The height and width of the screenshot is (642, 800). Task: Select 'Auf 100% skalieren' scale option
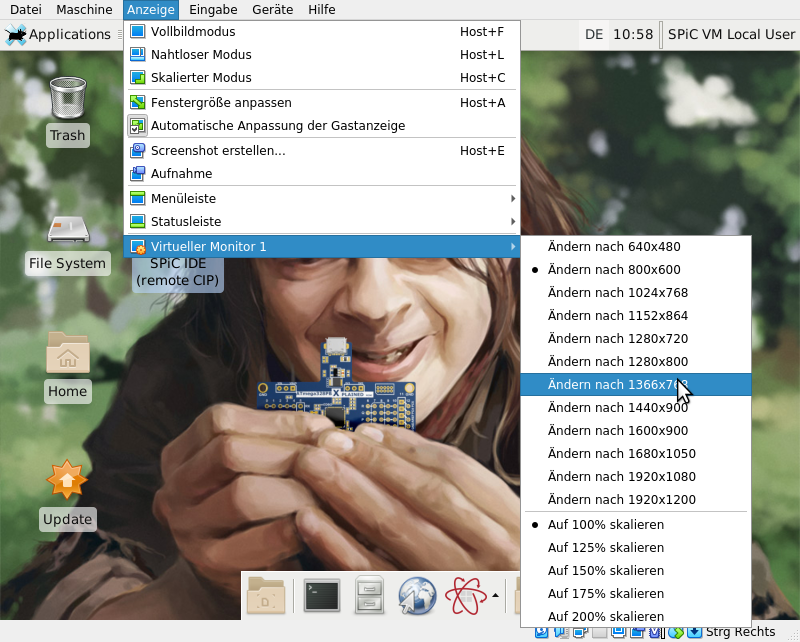(x=605, y=525)
